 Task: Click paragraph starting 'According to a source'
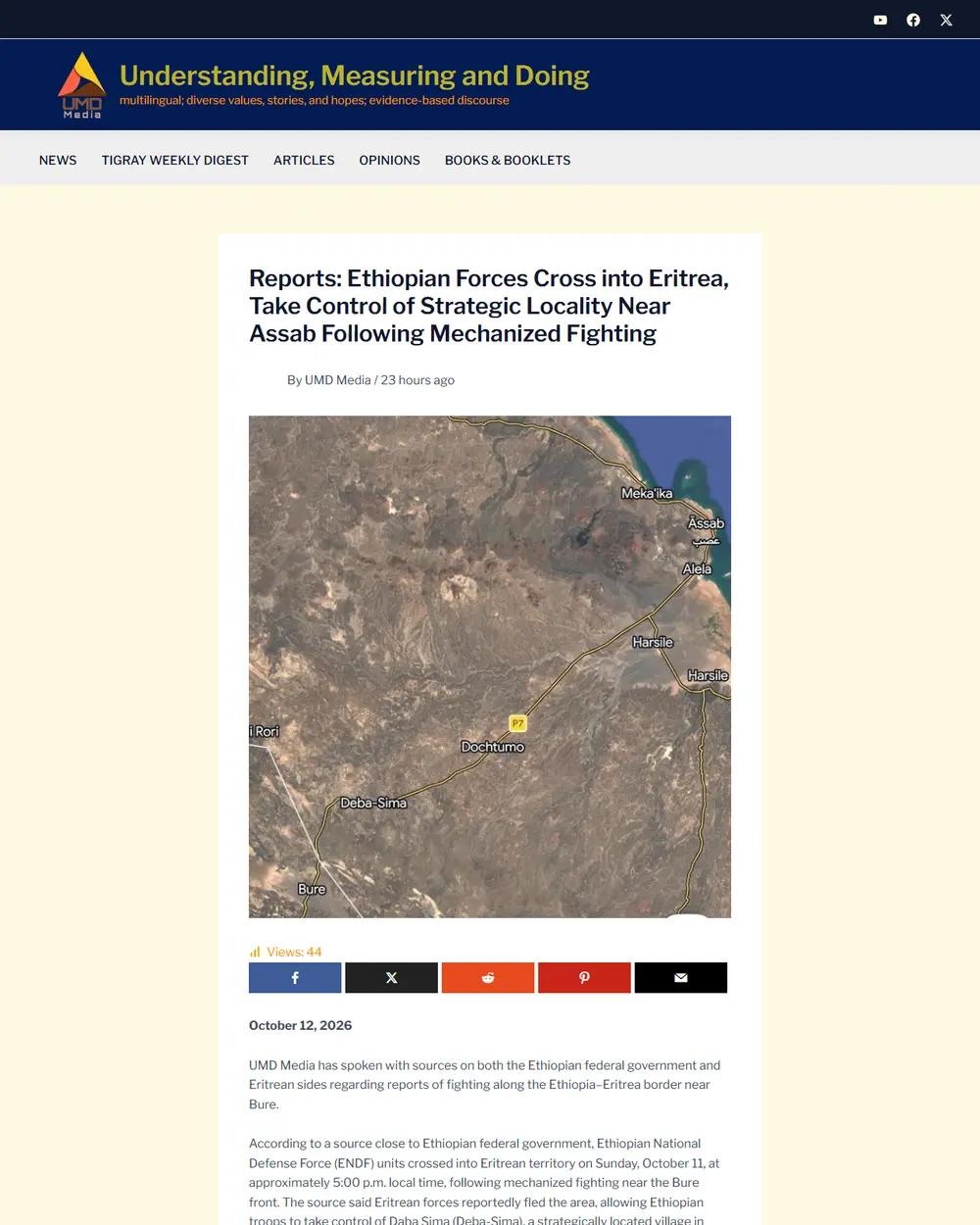[484, 1183]
